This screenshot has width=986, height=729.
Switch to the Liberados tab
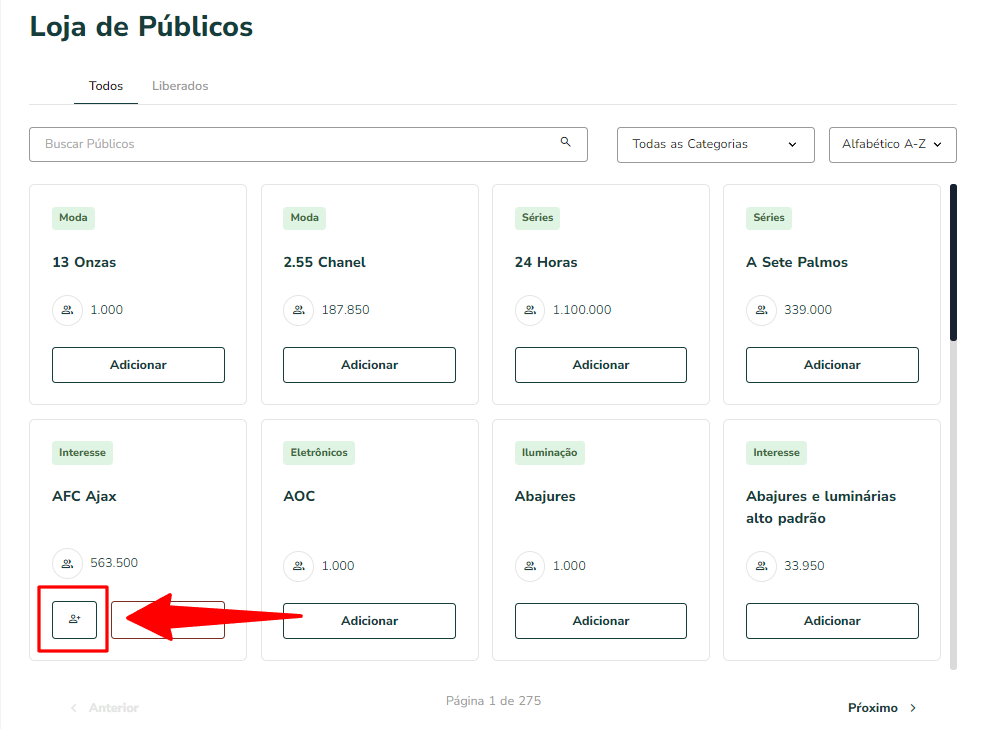coord(180,86)
